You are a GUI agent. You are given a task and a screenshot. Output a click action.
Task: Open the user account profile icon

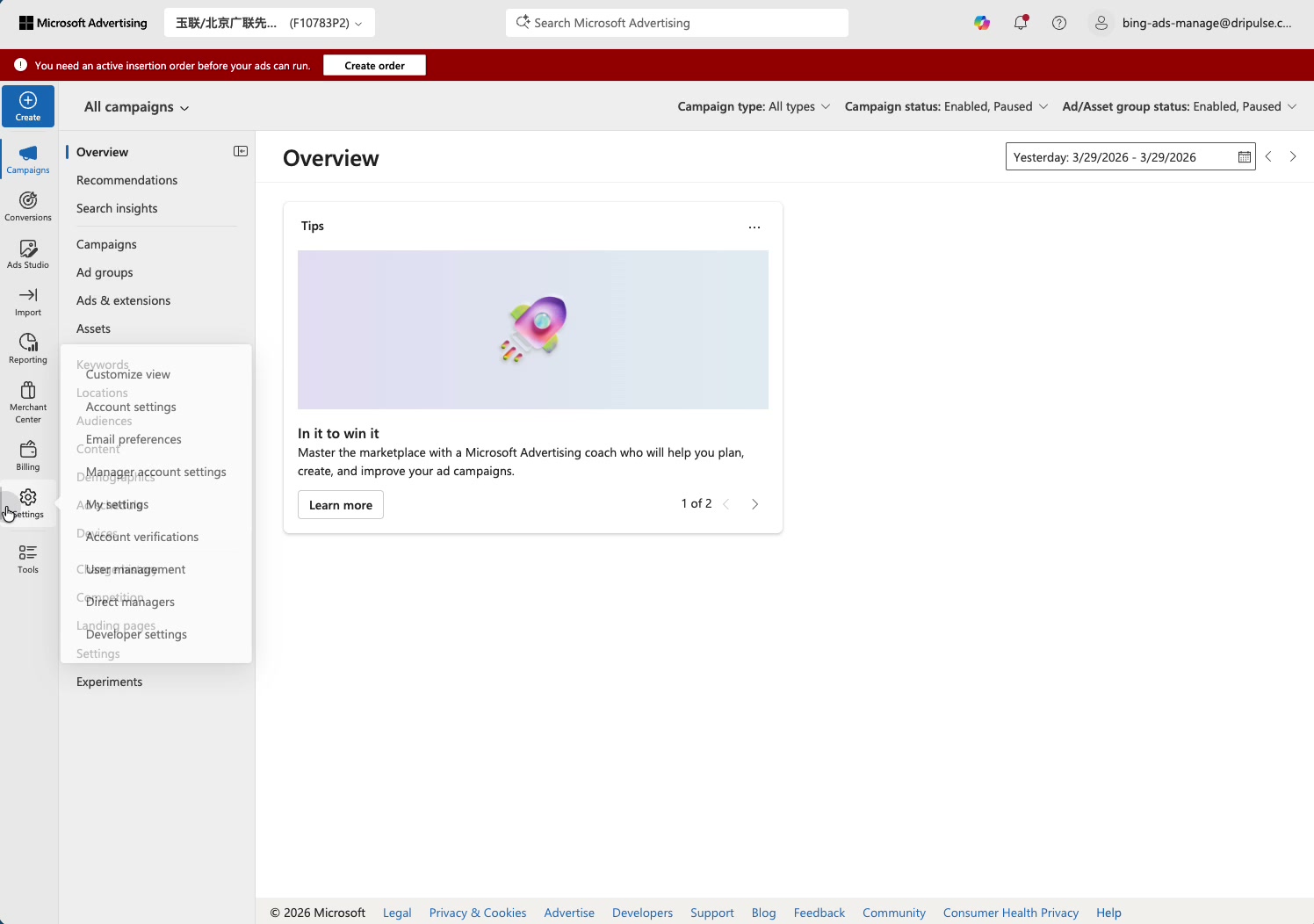point(1101,23)
